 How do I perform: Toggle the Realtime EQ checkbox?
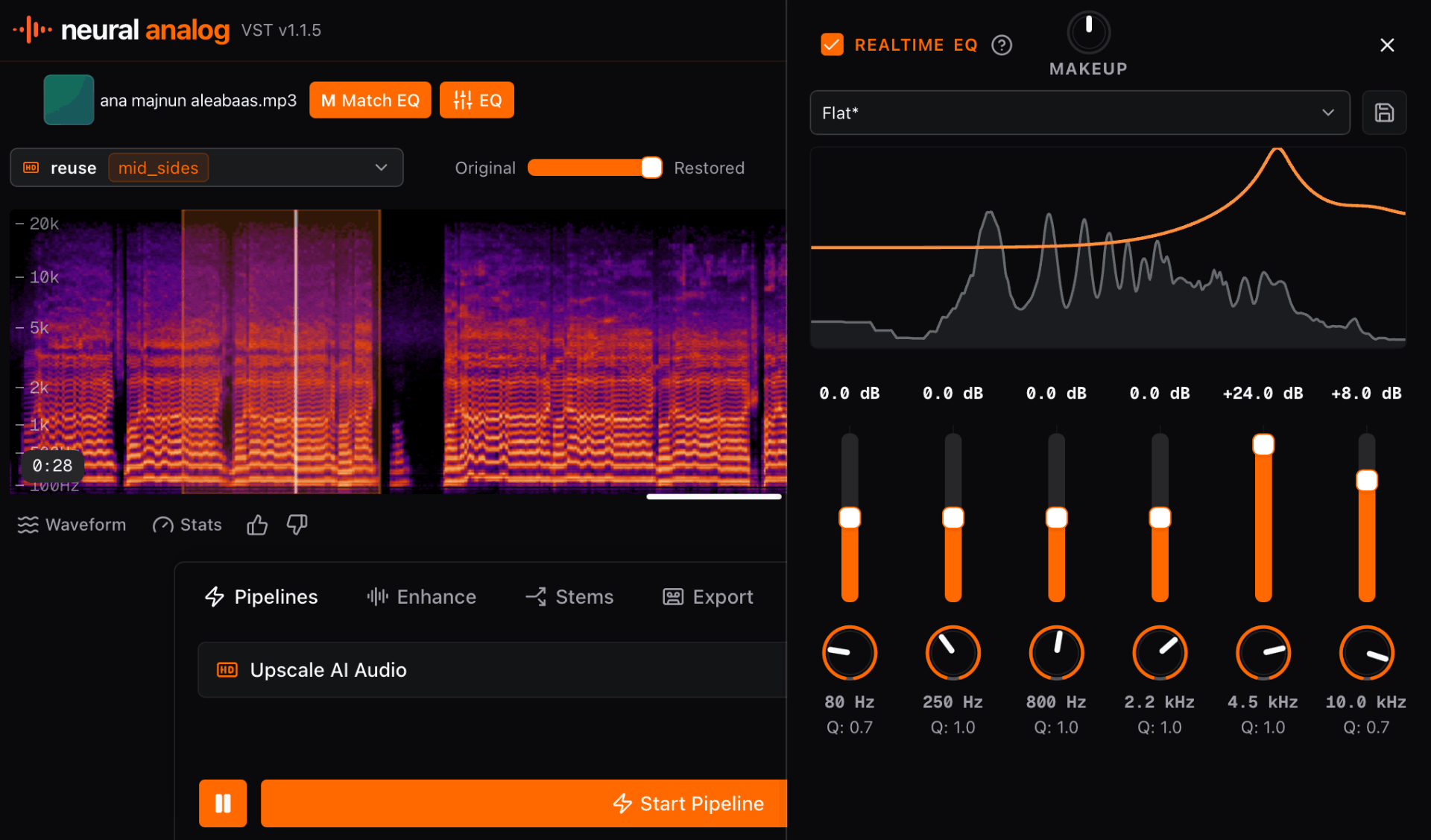point(832,45)
